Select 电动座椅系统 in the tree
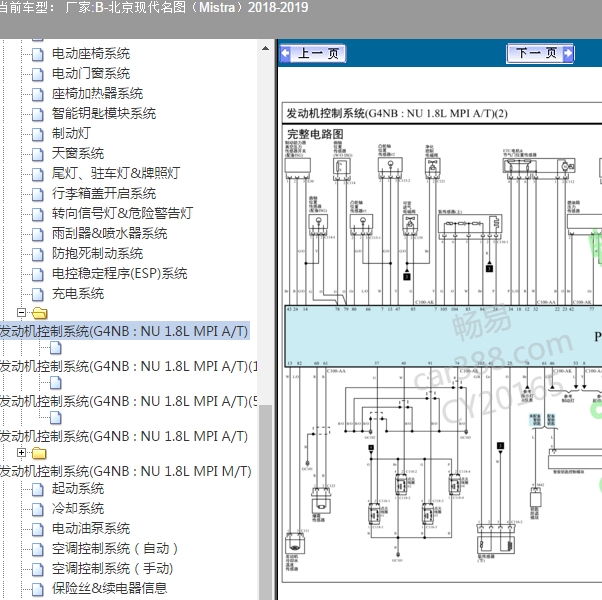 (91, 54)
